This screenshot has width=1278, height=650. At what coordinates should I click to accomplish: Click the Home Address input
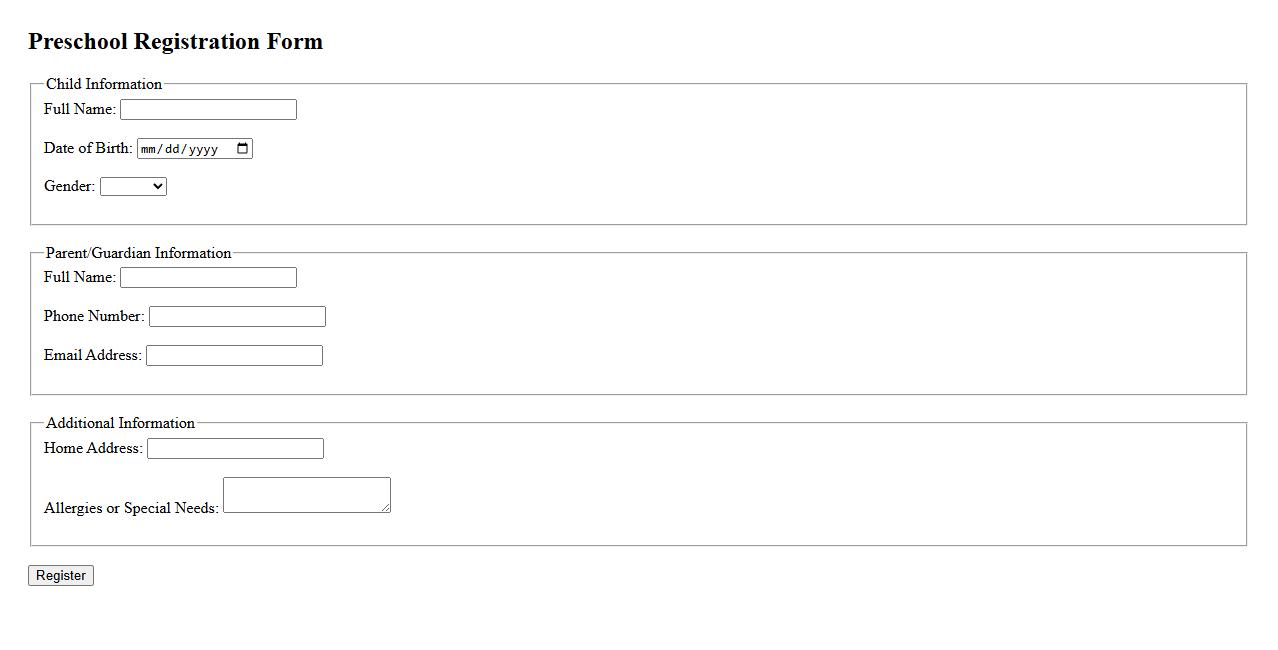235,449
